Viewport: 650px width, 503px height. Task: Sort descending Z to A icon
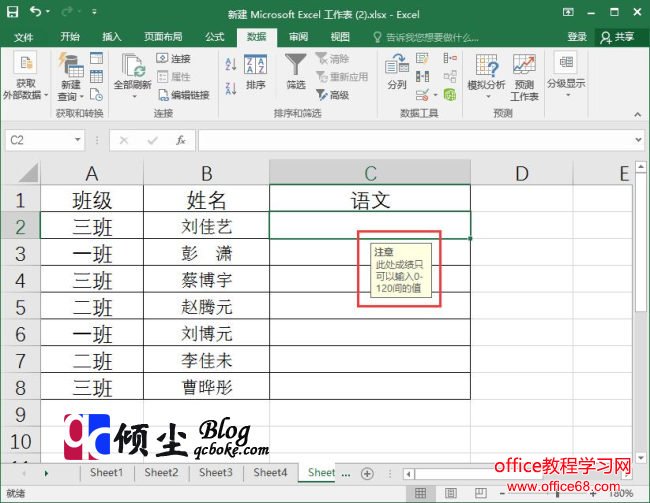pos(231,88)
